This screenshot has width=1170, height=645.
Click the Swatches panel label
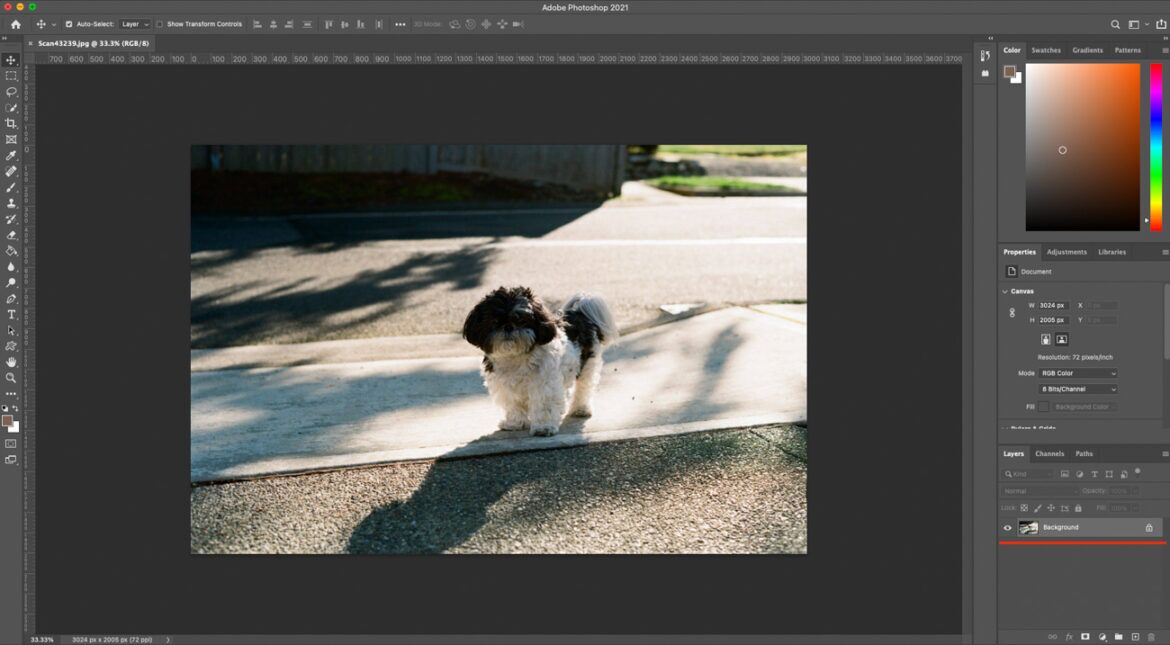pyautogui.click(x=1046, y=49)
